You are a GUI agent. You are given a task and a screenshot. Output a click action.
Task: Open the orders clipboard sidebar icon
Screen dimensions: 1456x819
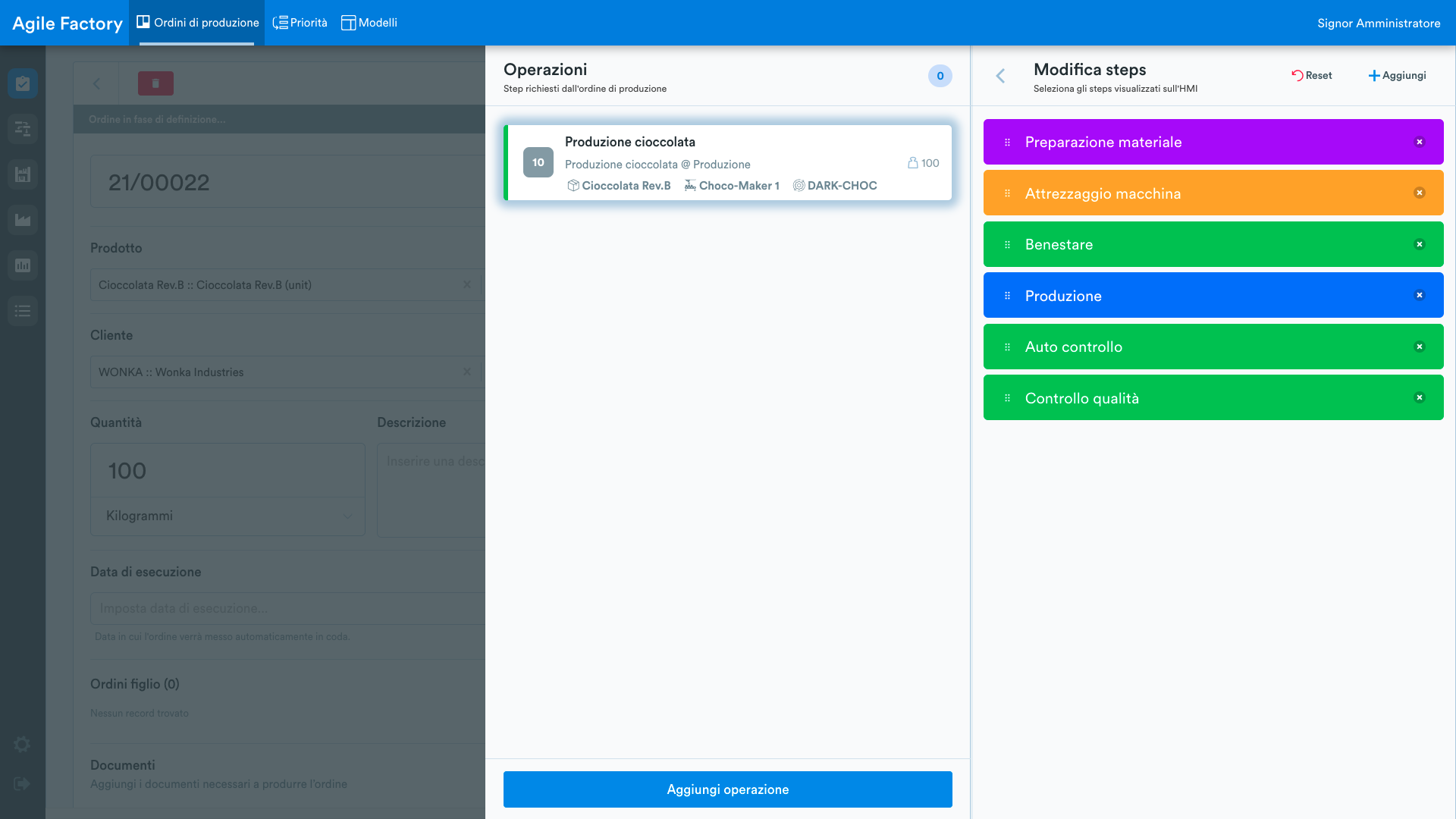pos(23,83)
